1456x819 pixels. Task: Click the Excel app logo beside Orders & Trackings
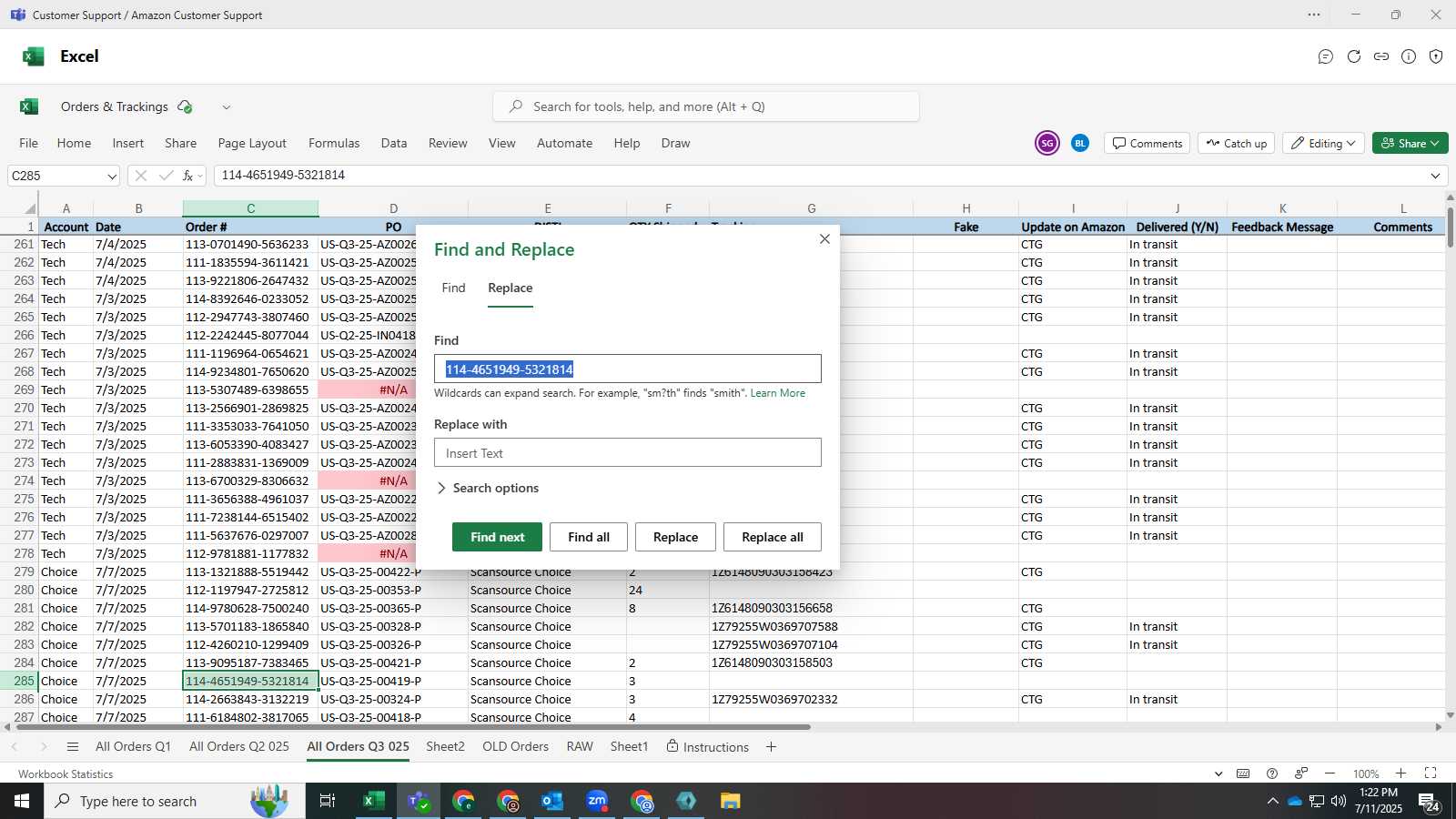pos(29,106)
